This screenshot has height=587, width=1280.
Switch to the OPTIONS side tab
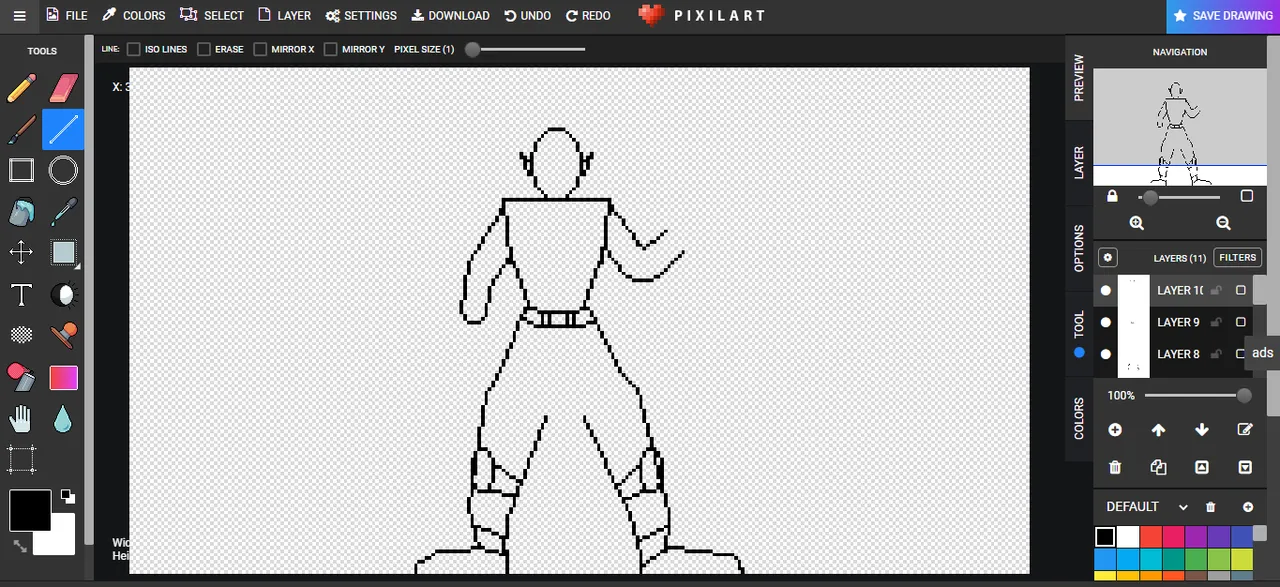1079,248
